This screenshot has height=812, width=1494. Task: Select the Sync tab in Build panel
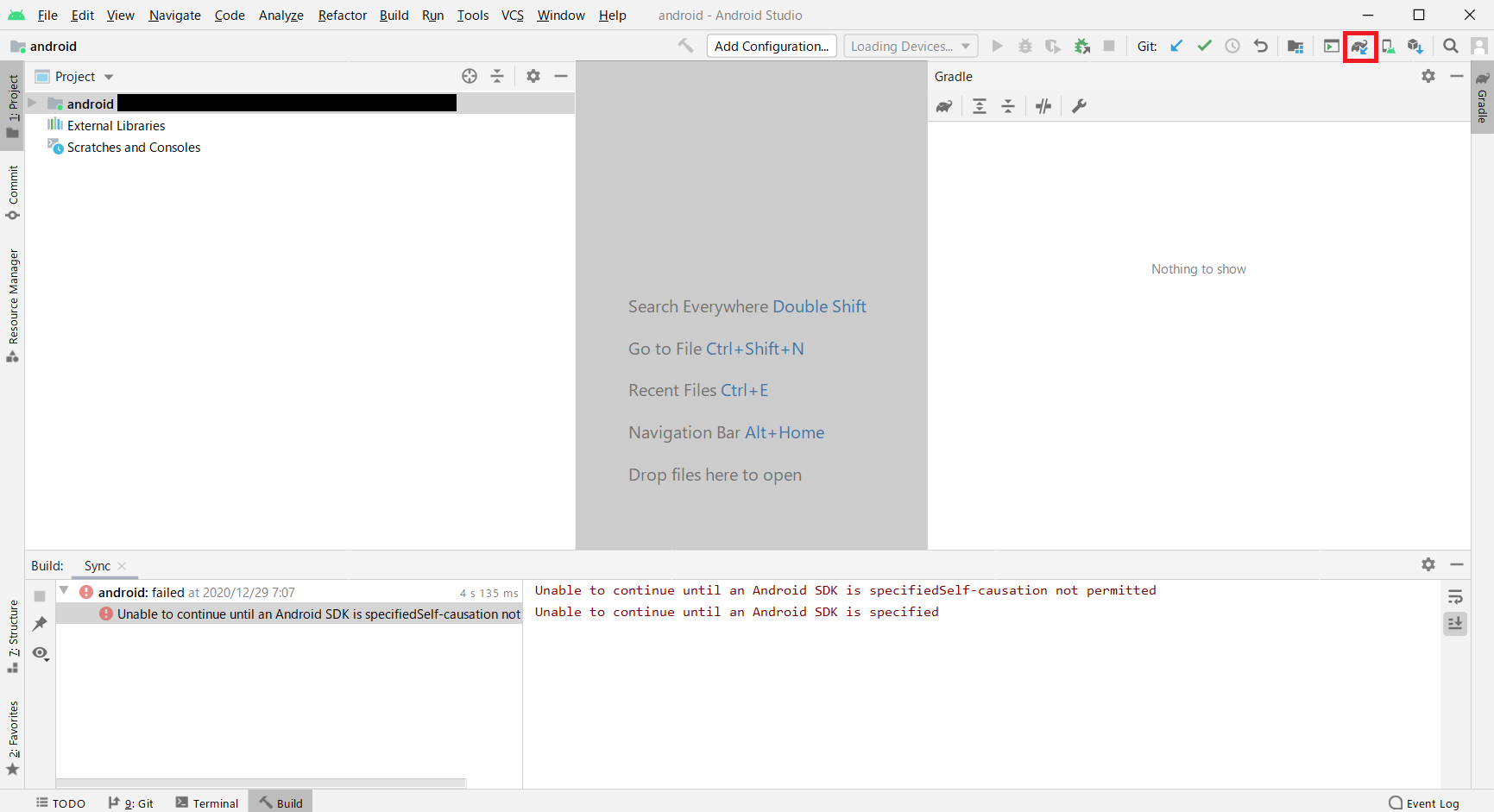click(97, 566)
